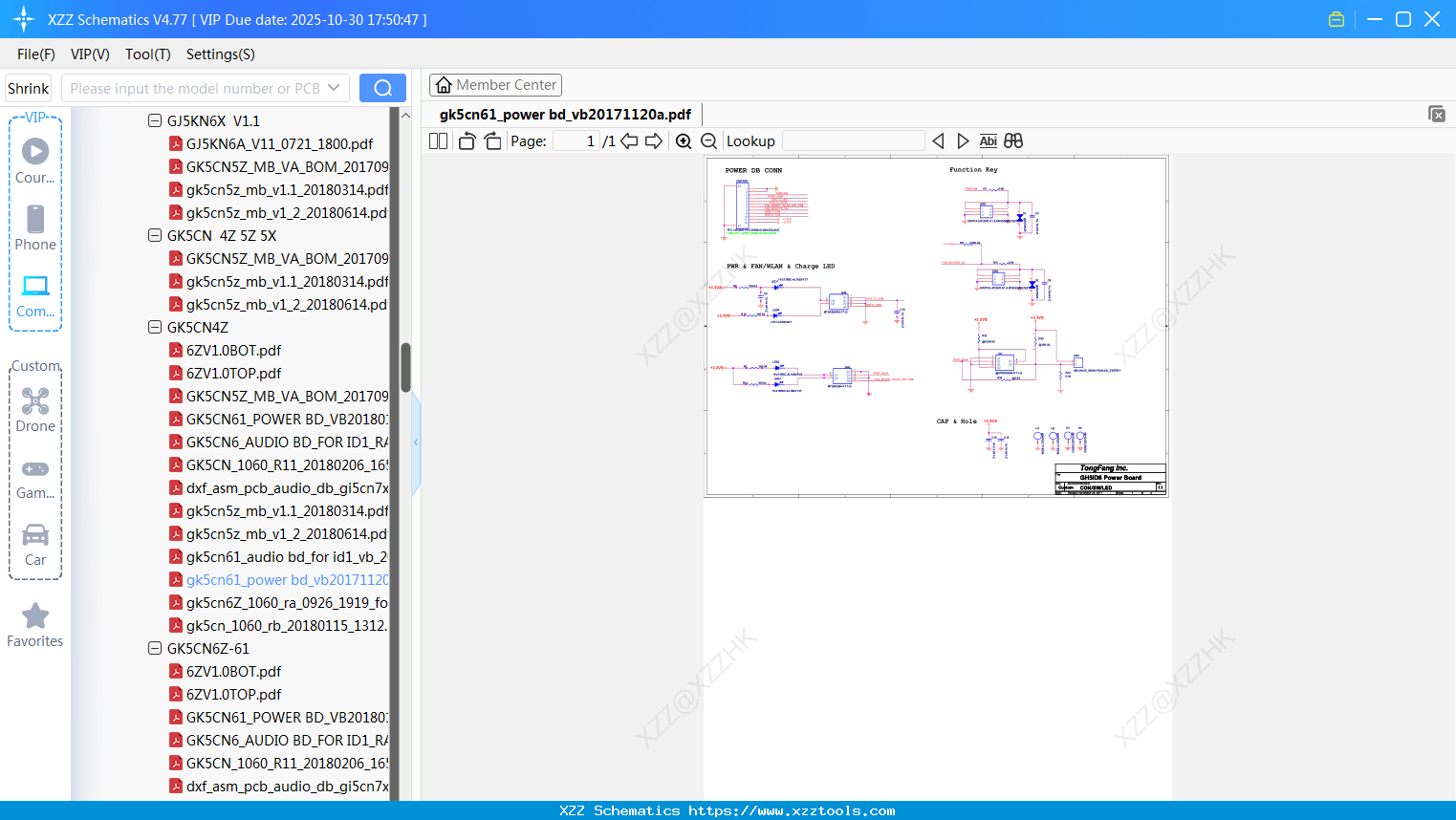Go to previous page with left arrow
Image resolution: width=1456 pixels, height=820 pixels.
tap(629, 140)
